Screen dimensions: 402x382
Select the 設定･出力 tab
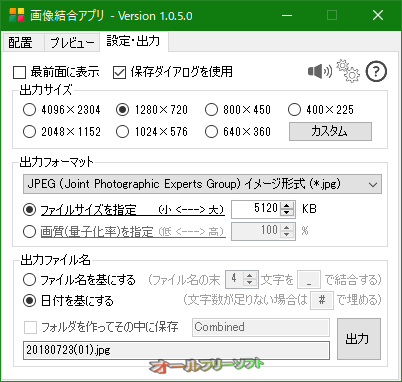(x=133, y=41)
